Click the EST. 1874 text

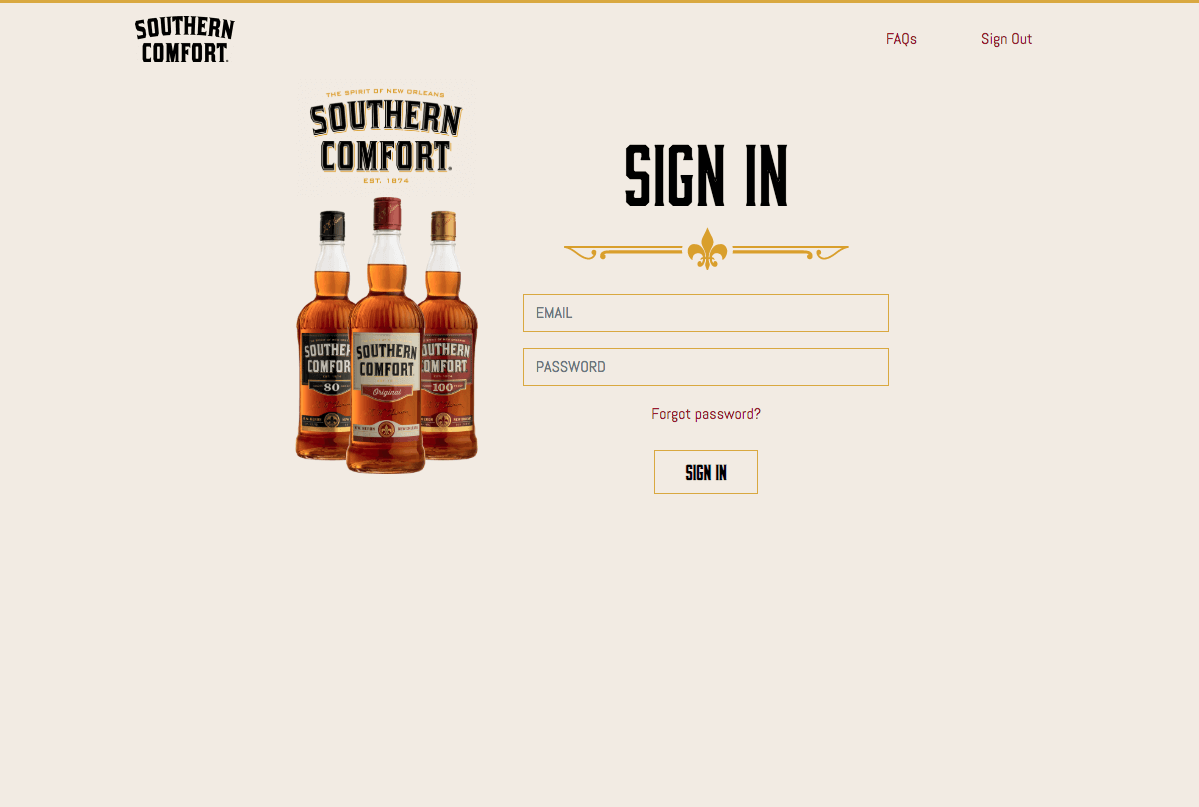pos(386,181)
